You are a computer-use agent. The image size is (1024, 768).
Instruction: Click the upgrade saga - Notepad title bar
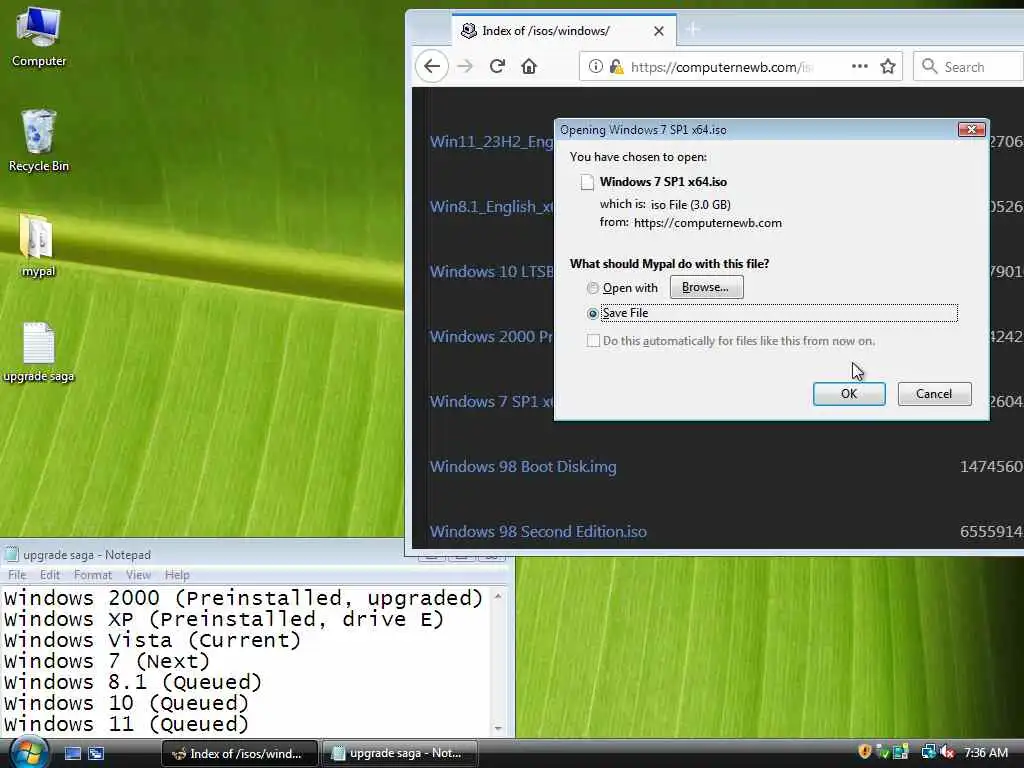(x=202, y=554)
